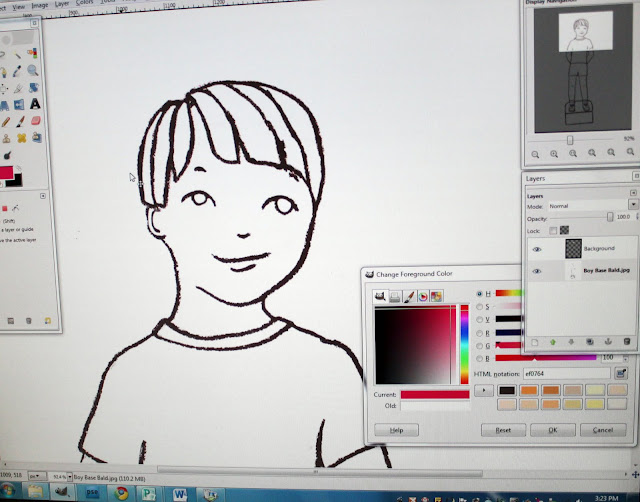Switch to the color Wheel tab

(423, 296)
